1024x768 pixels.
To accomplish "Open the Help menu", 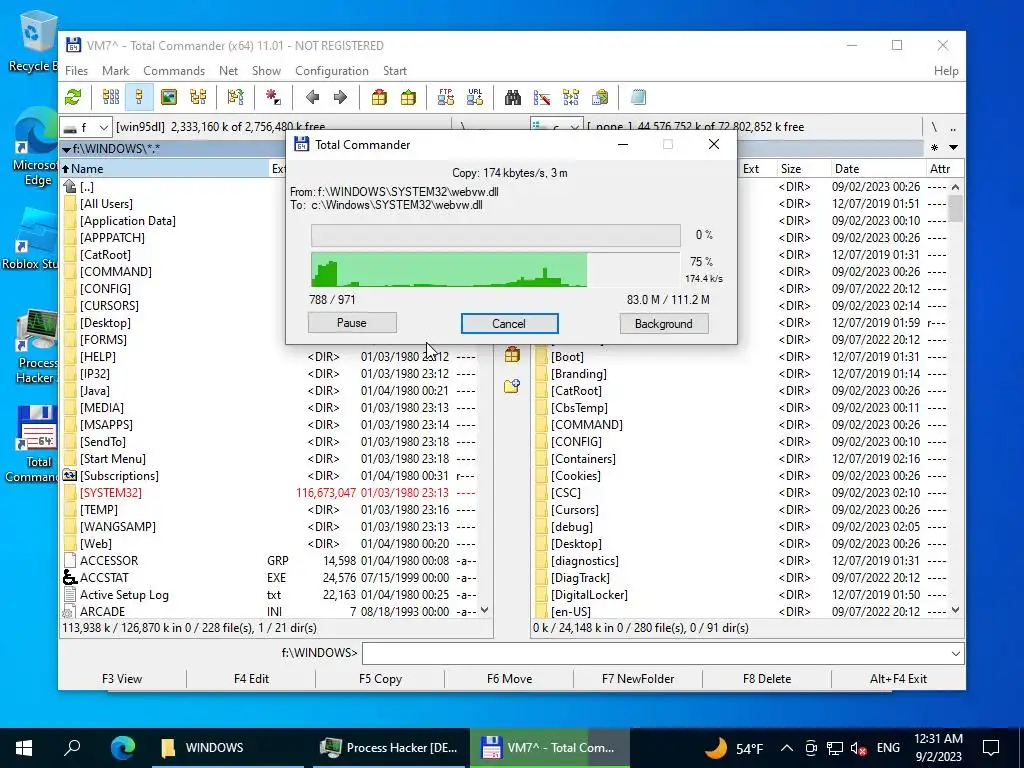I will click(x=946, y=71).
